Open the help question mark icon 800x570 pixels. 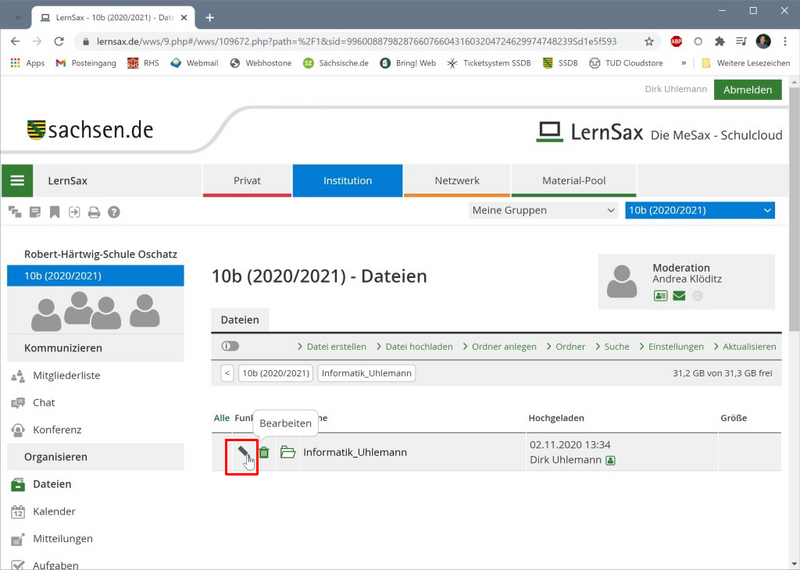(114, 212)
